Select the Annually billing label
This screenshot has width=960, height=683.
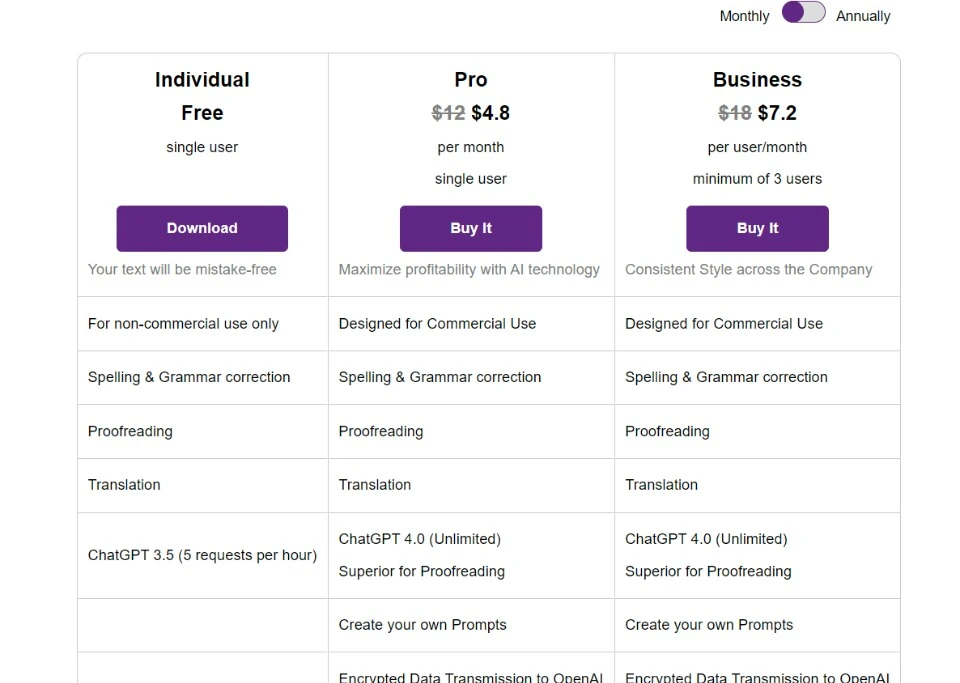(x=863, y=16)
